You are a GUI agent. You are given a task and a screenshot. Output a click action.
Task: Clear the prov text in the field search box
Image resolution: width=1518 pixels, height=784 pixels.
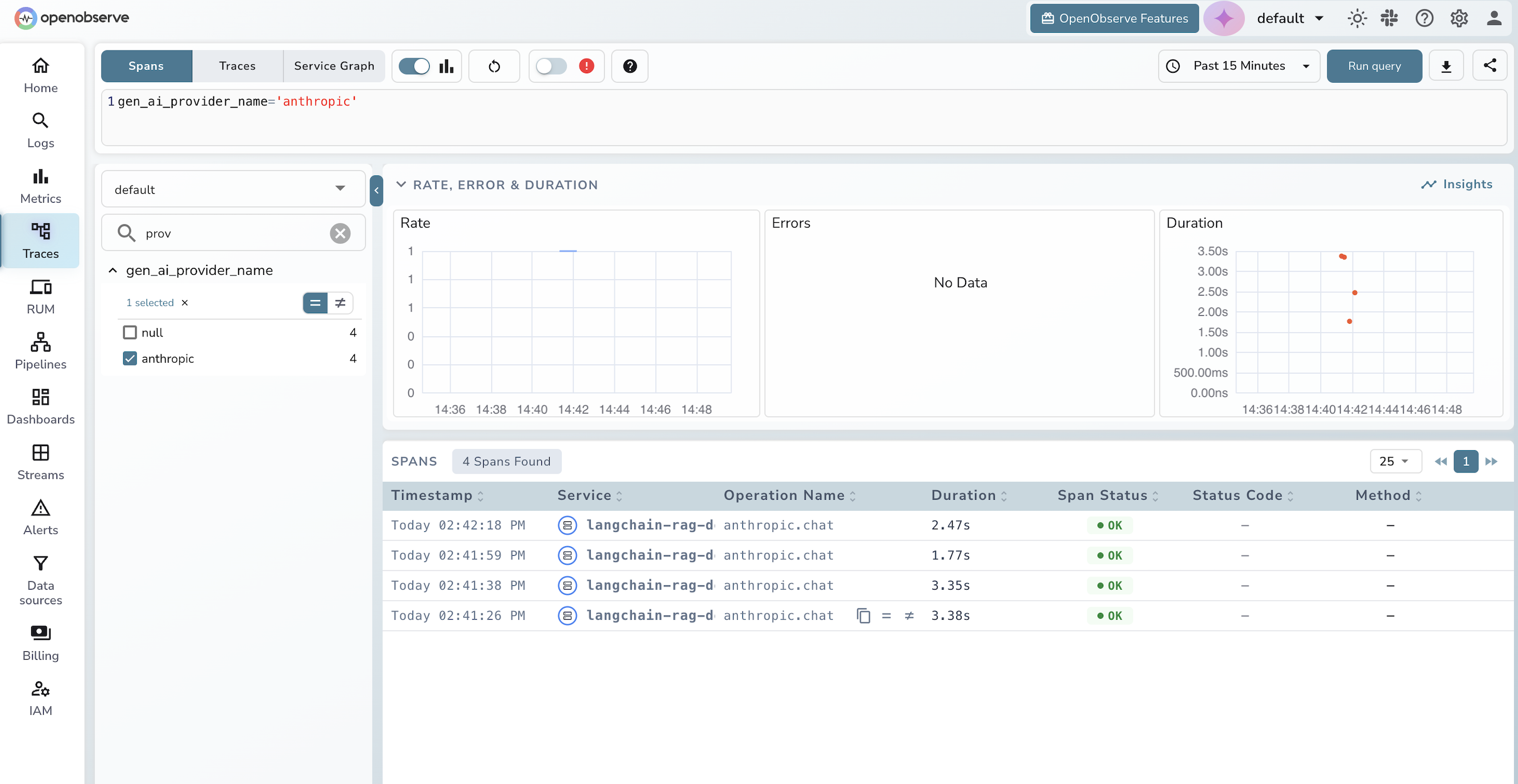340,233
